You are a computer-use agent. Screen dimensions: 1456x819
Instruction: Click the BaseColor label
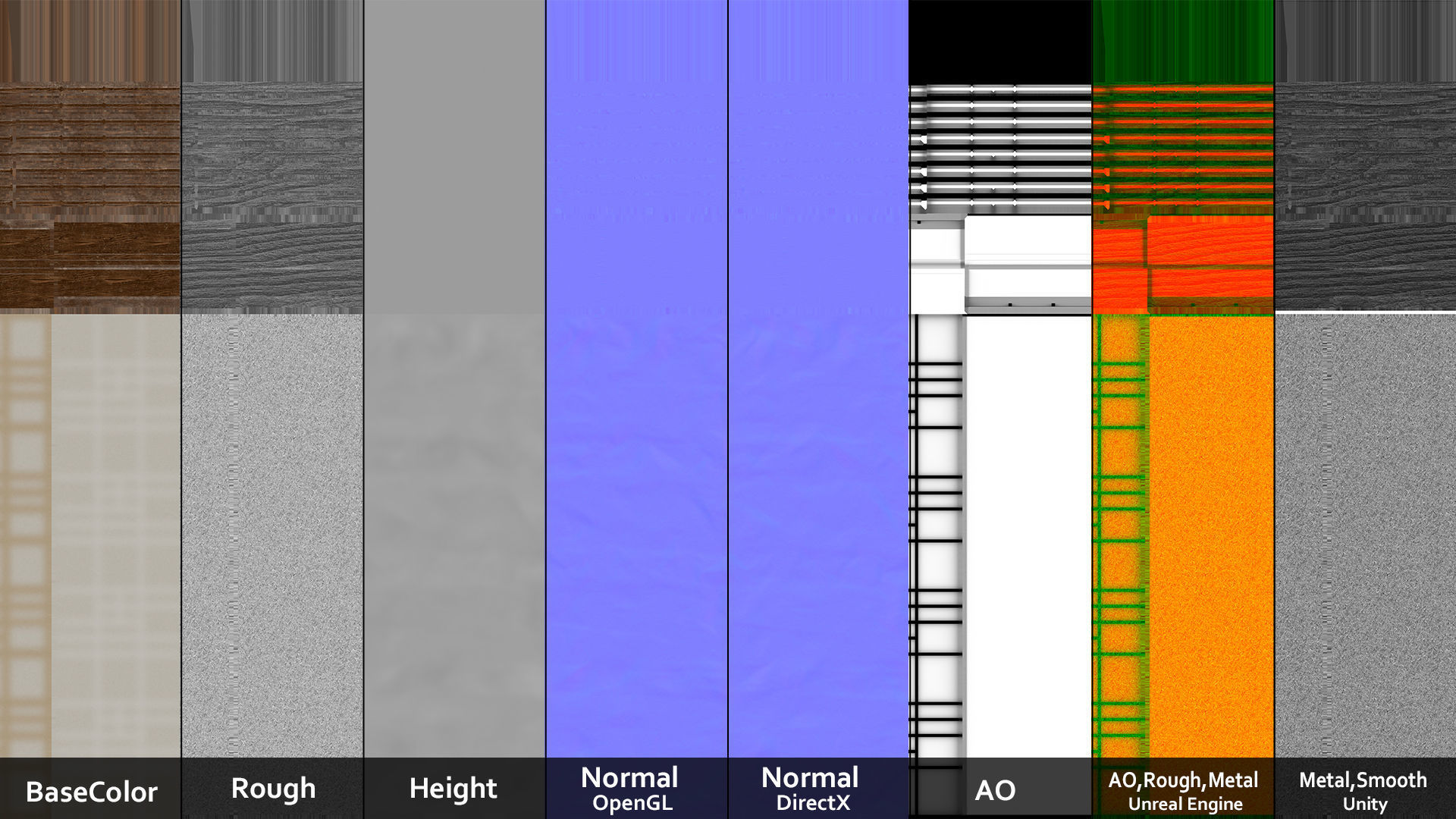coord(91,791)
